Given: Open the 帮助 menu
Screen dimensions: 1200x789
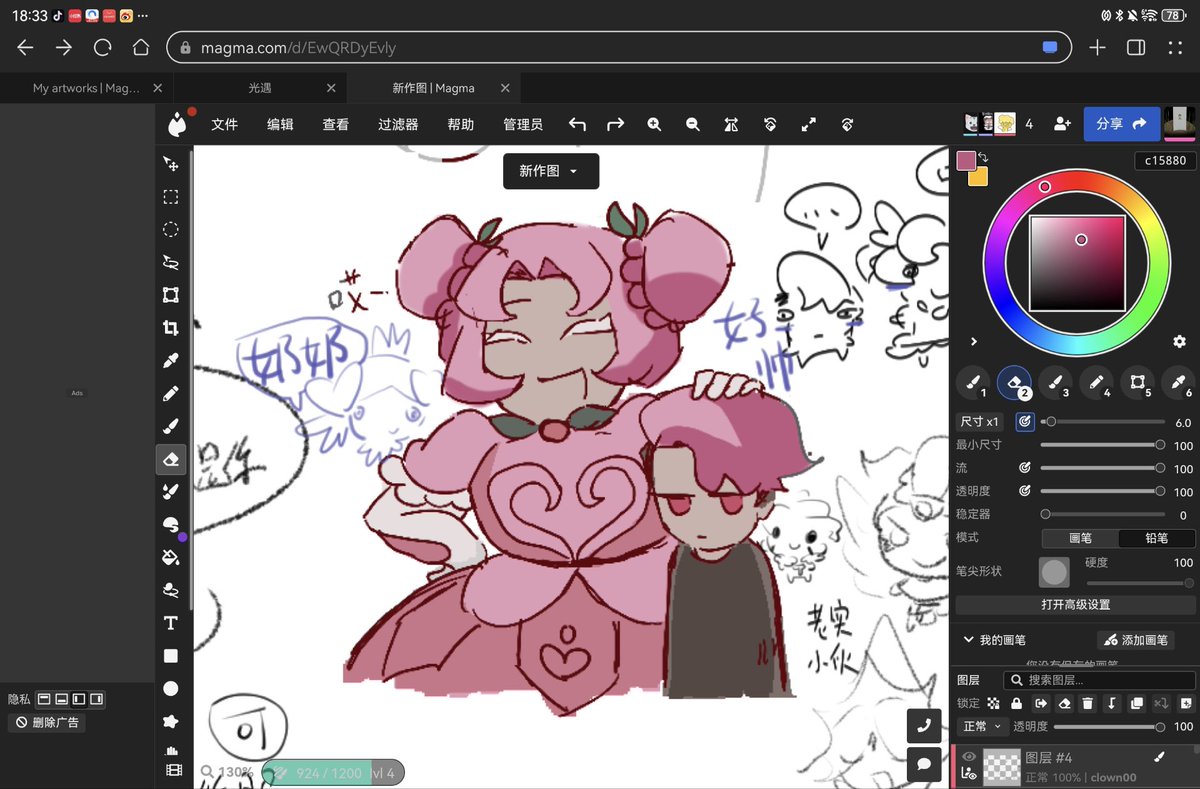Looking at the screenshot, I should pos(461,124).
